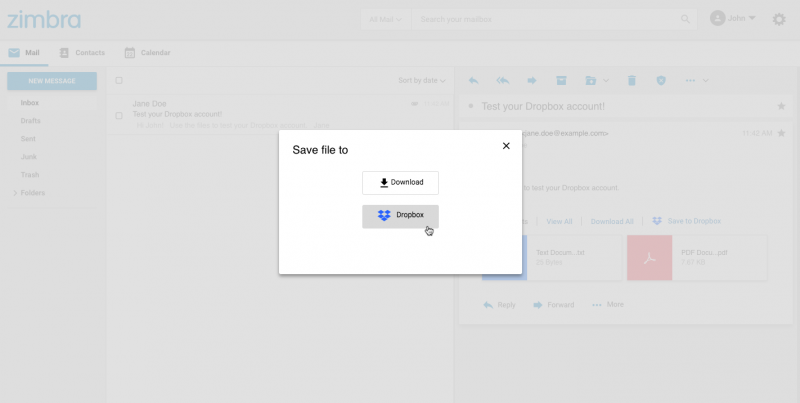The image size is (800, 403).
Task: Click the View All attachments link
Action: [x=559, y=221]
